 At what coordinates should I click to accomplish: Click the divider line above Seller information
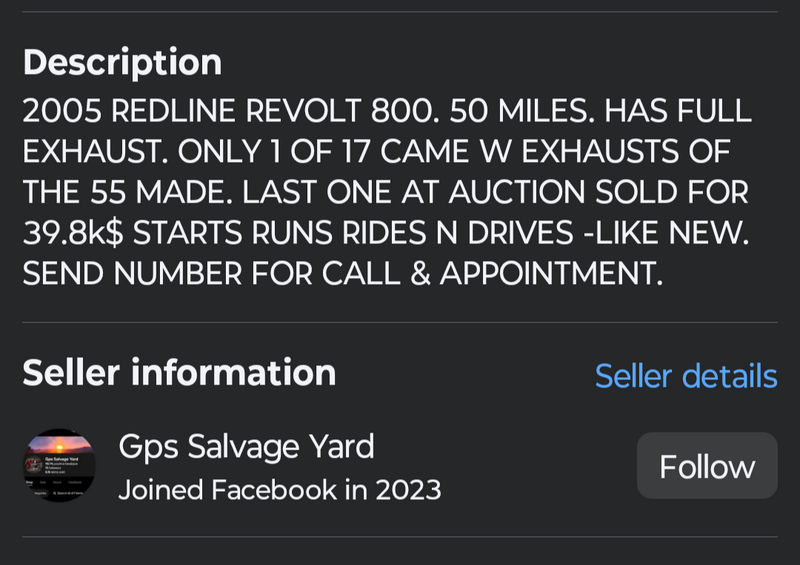(x=400, y=322)
